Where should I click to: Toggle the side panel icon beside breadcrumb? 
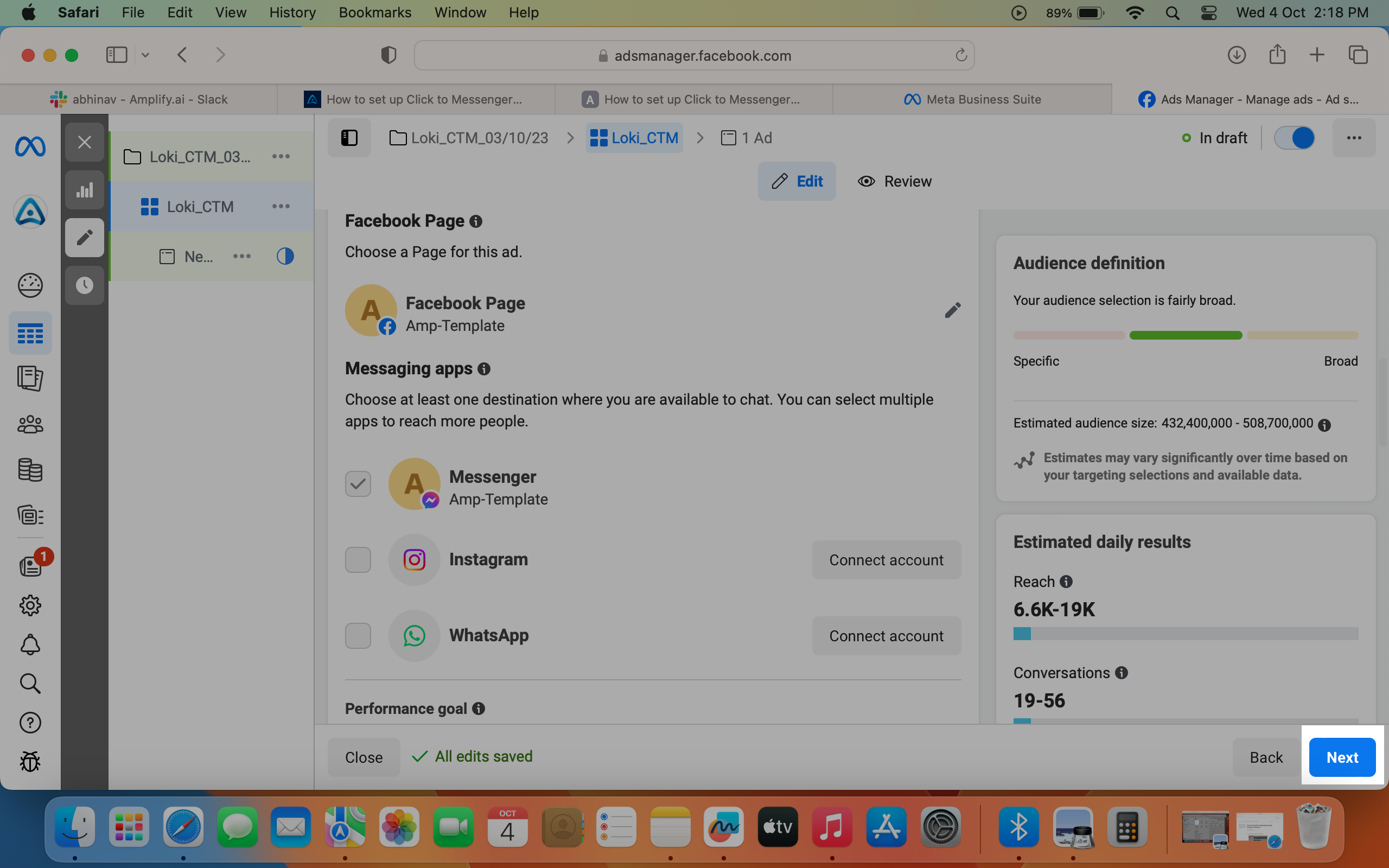(349, 138)
